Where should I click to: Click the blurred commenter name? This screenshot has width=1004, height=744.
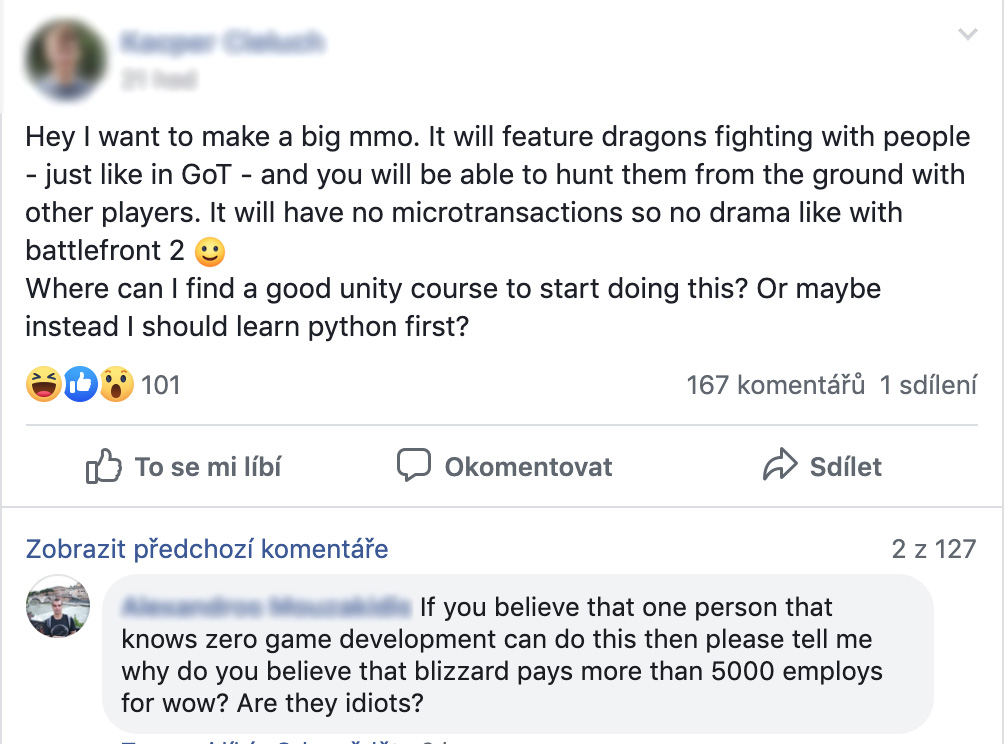tap(266, 606)
